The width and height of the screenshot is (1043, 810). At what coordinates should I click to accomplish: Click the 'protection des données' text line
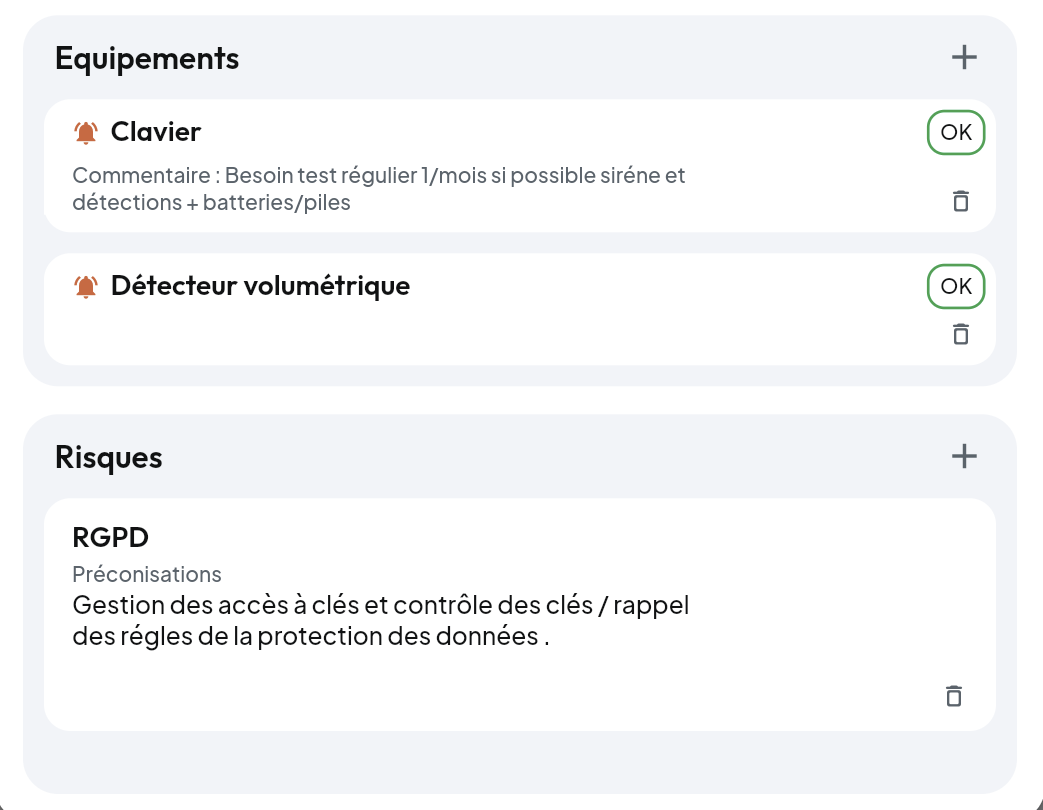pos(310,637)
